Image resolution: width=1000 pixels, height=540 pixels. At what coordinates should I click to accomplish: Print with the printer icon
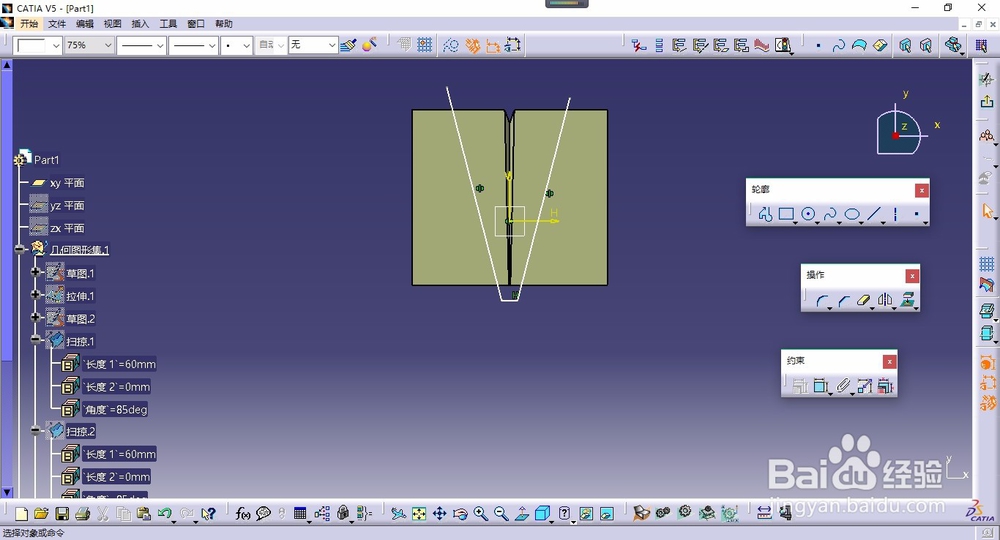(82, 513)
